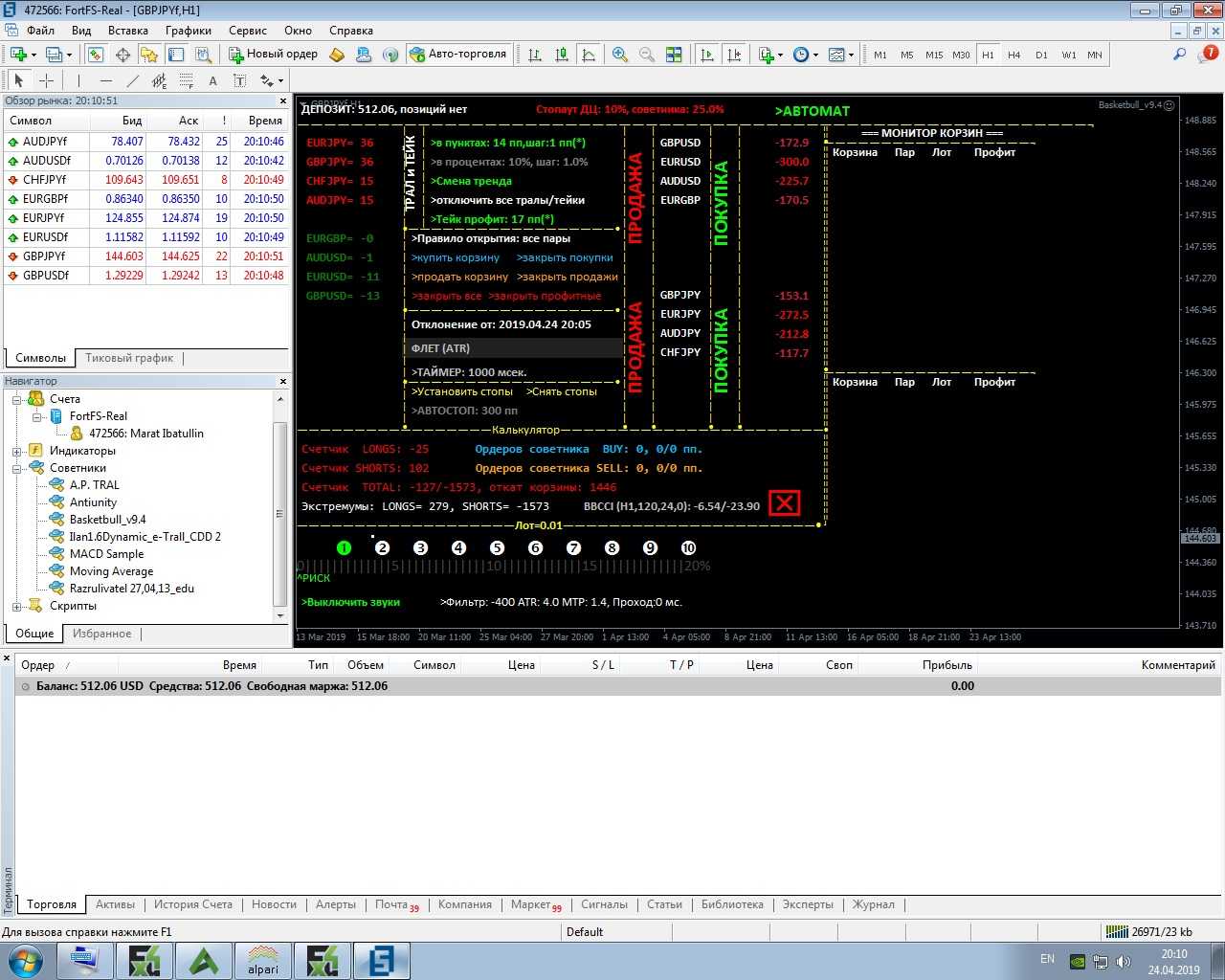The image size is (1225, 980).
Task: Click the red X panel button
Action: click(x=784, y=502)
